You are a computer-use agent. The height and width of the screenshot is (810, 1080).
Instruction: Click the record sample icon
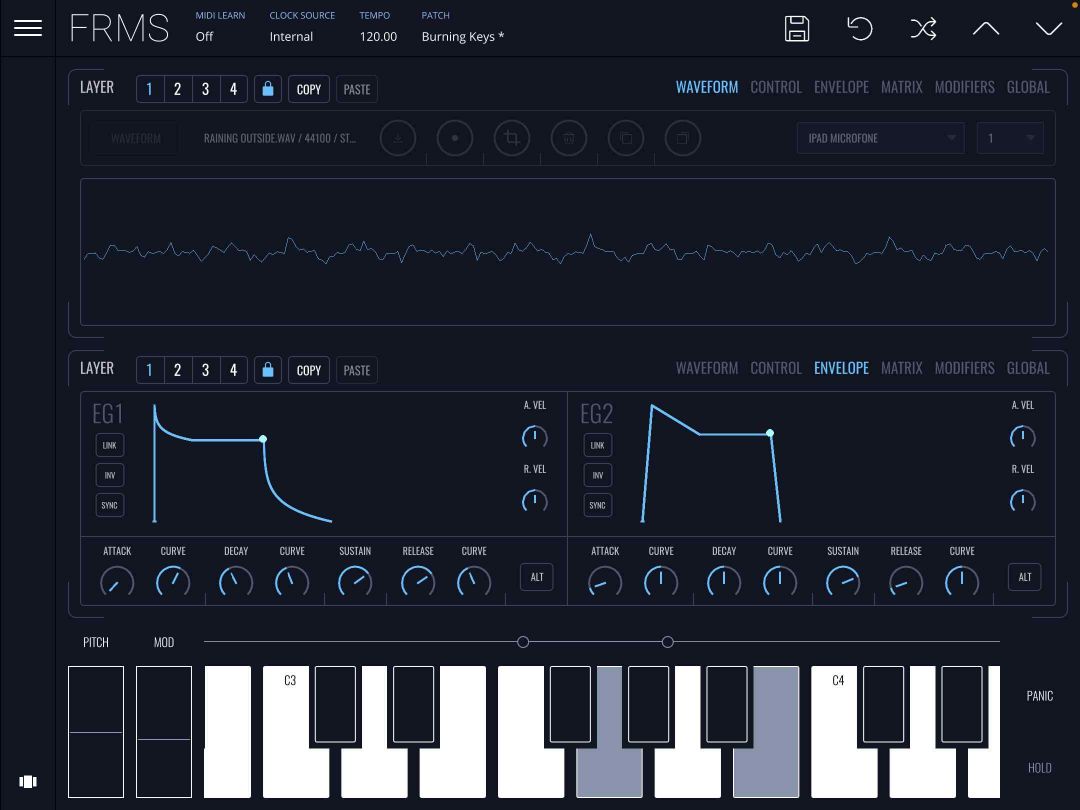pyautogui.click(x=455, y=138)
